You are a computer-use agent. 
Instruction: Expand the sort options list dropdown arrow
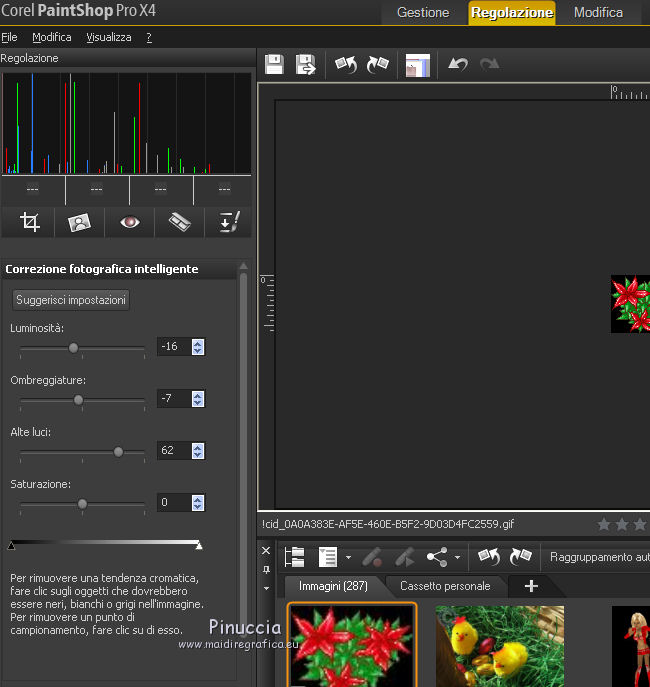(x=348, y=558)
